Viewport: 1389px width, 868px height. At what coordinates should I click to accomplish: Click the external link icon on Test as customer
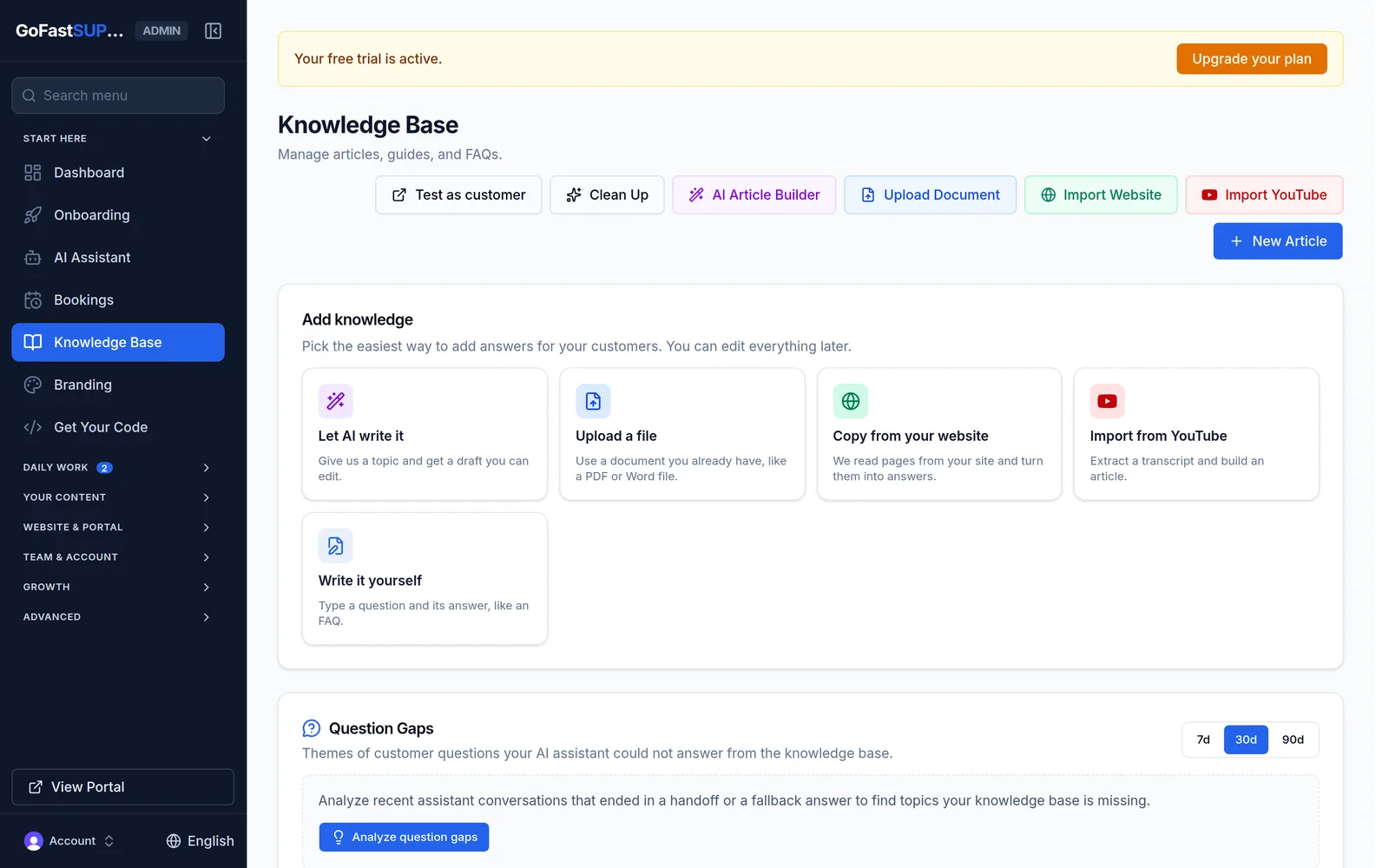pos(399,195)
